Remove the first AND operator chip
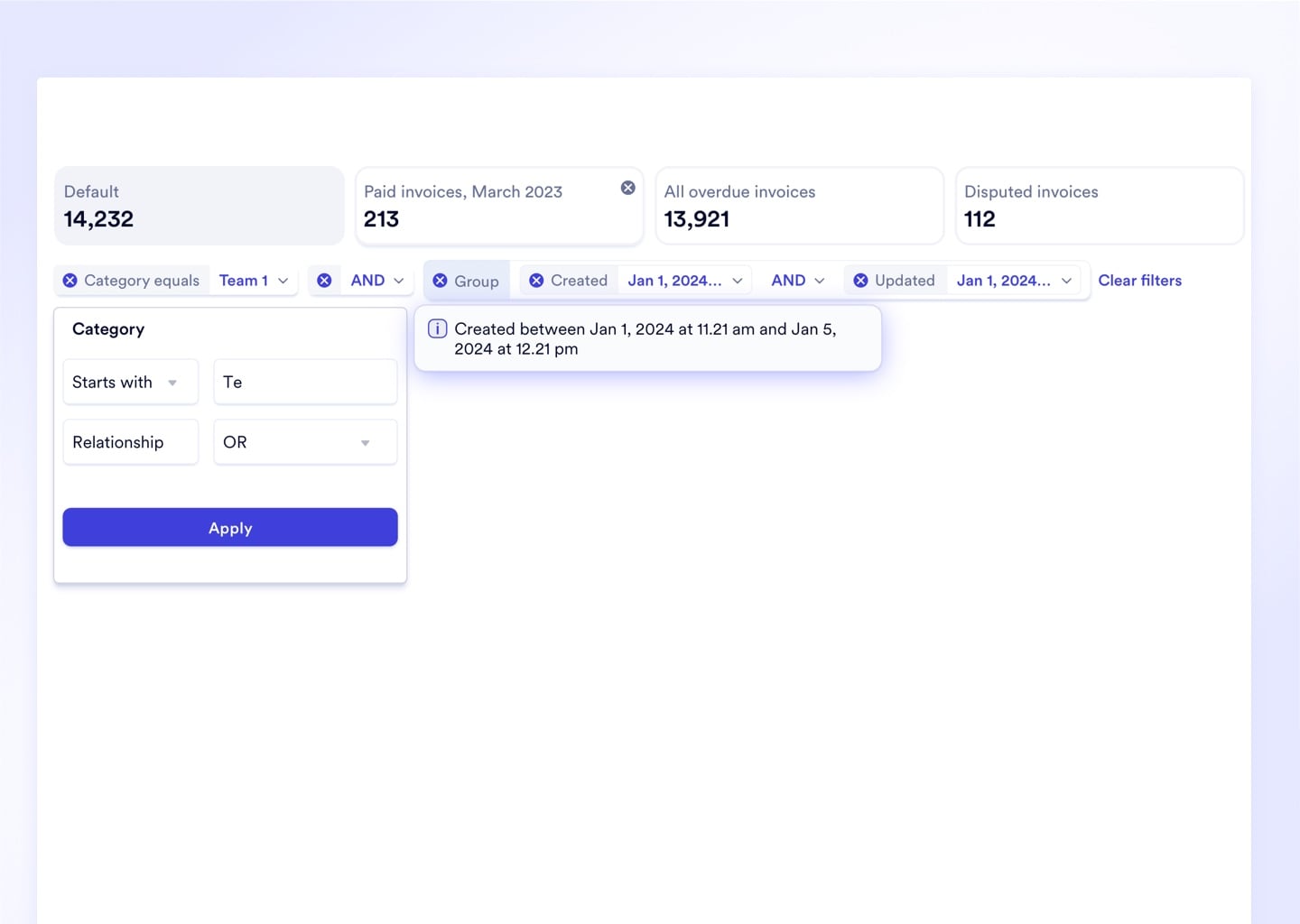The height and width of the screenshot is (924, 1300). click(x=324, y=281)
